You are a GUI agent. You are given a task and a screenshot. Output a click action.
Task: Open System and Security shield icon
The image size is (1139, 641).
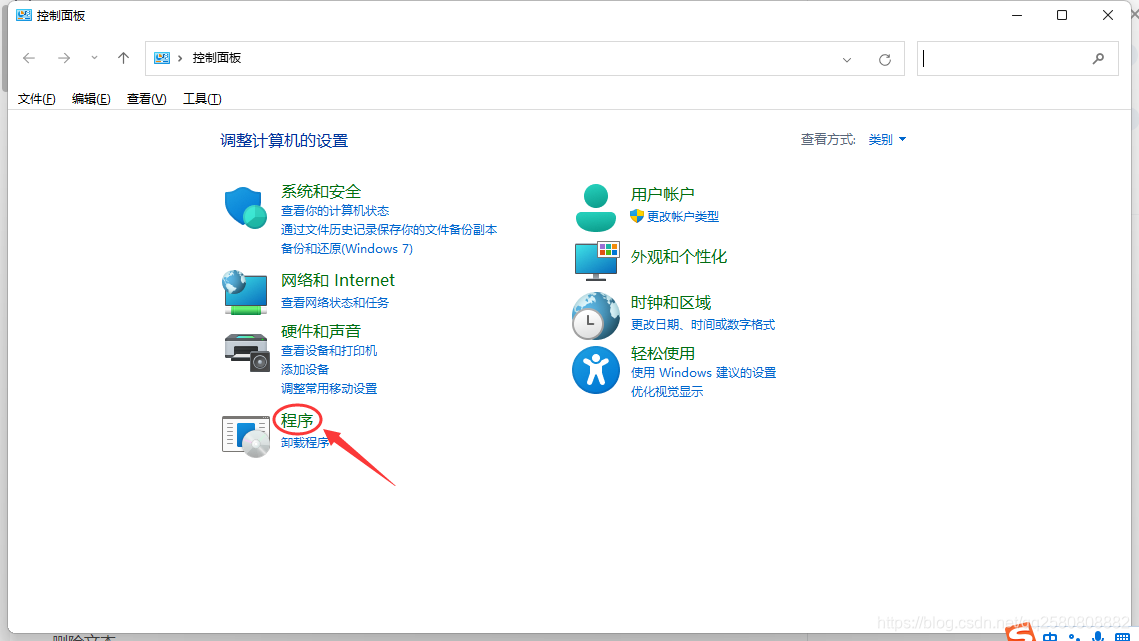pos(246,208)
